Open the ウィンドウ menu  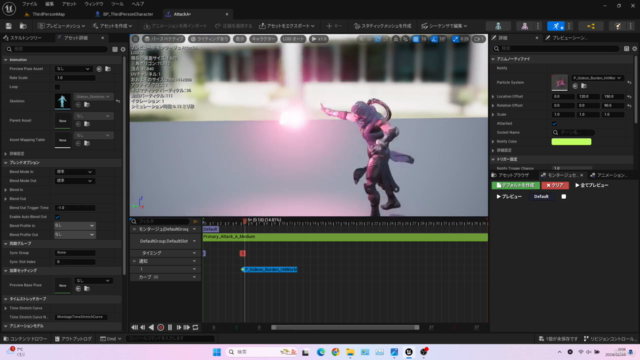pos(94,4)
